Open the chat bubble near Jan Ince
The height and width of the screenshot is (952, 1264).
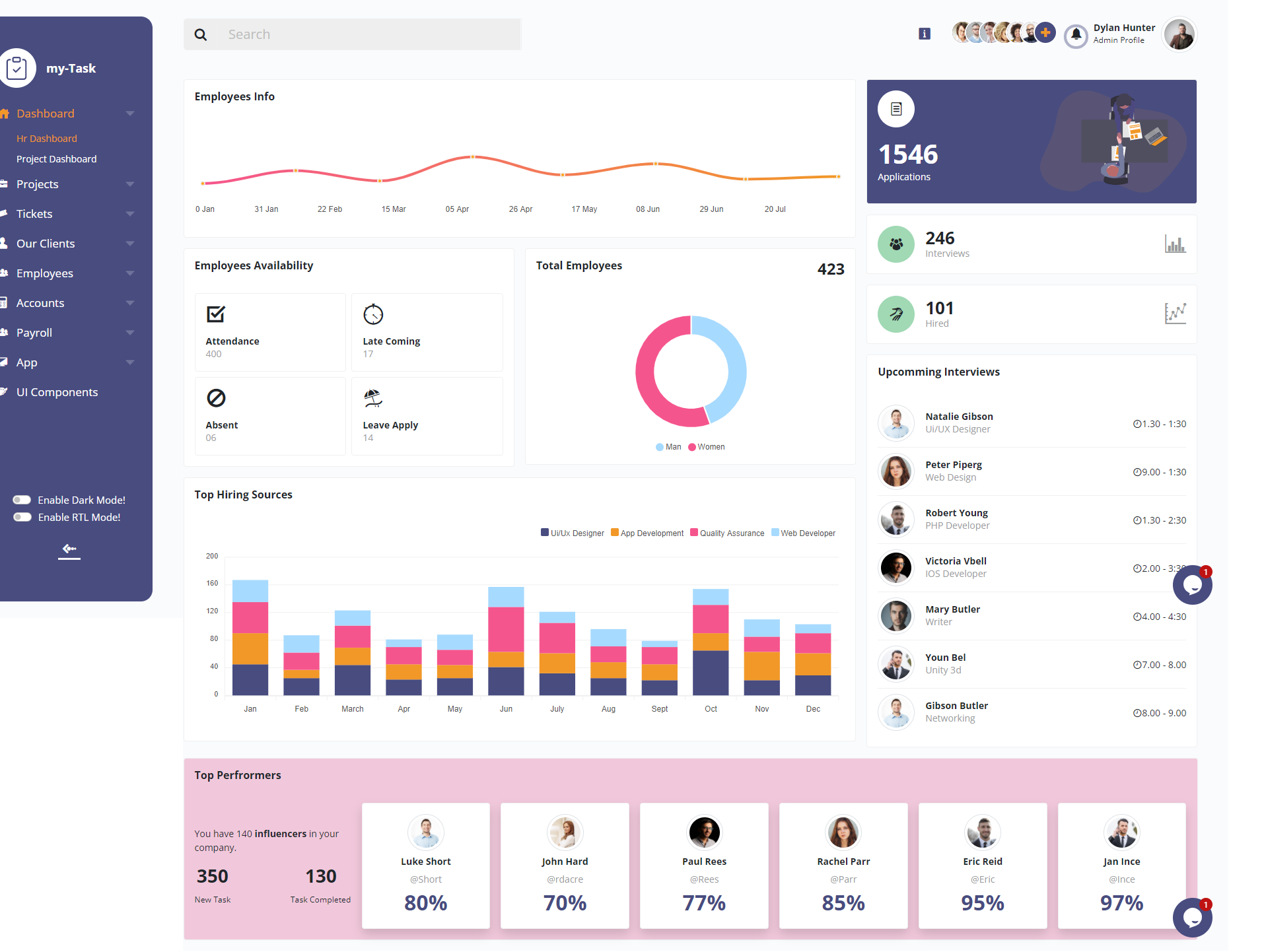point(1192,918)
